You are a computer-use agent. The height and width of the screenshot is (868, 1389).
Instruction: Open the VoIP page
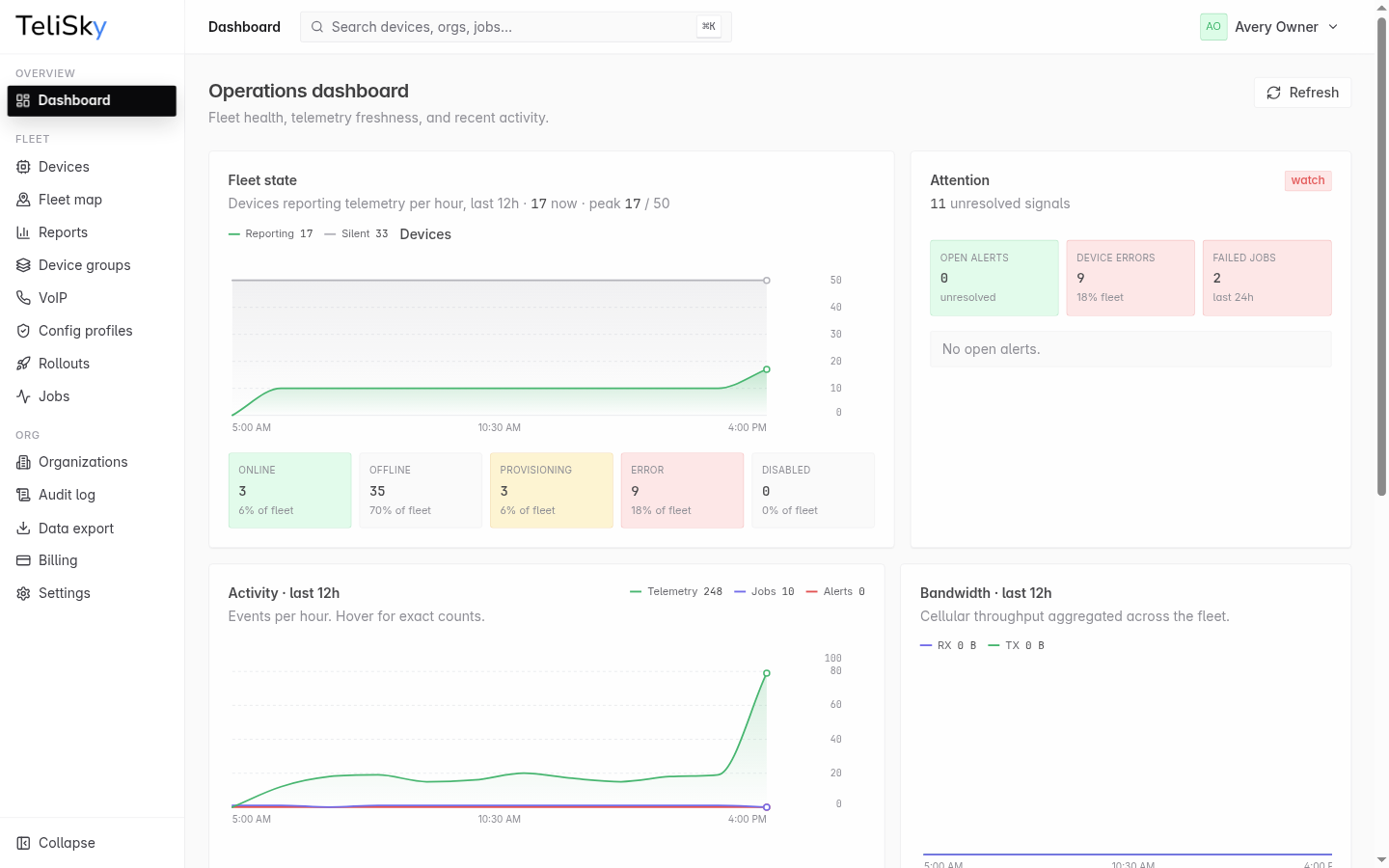pyautogui.click(x=92, y=298)
